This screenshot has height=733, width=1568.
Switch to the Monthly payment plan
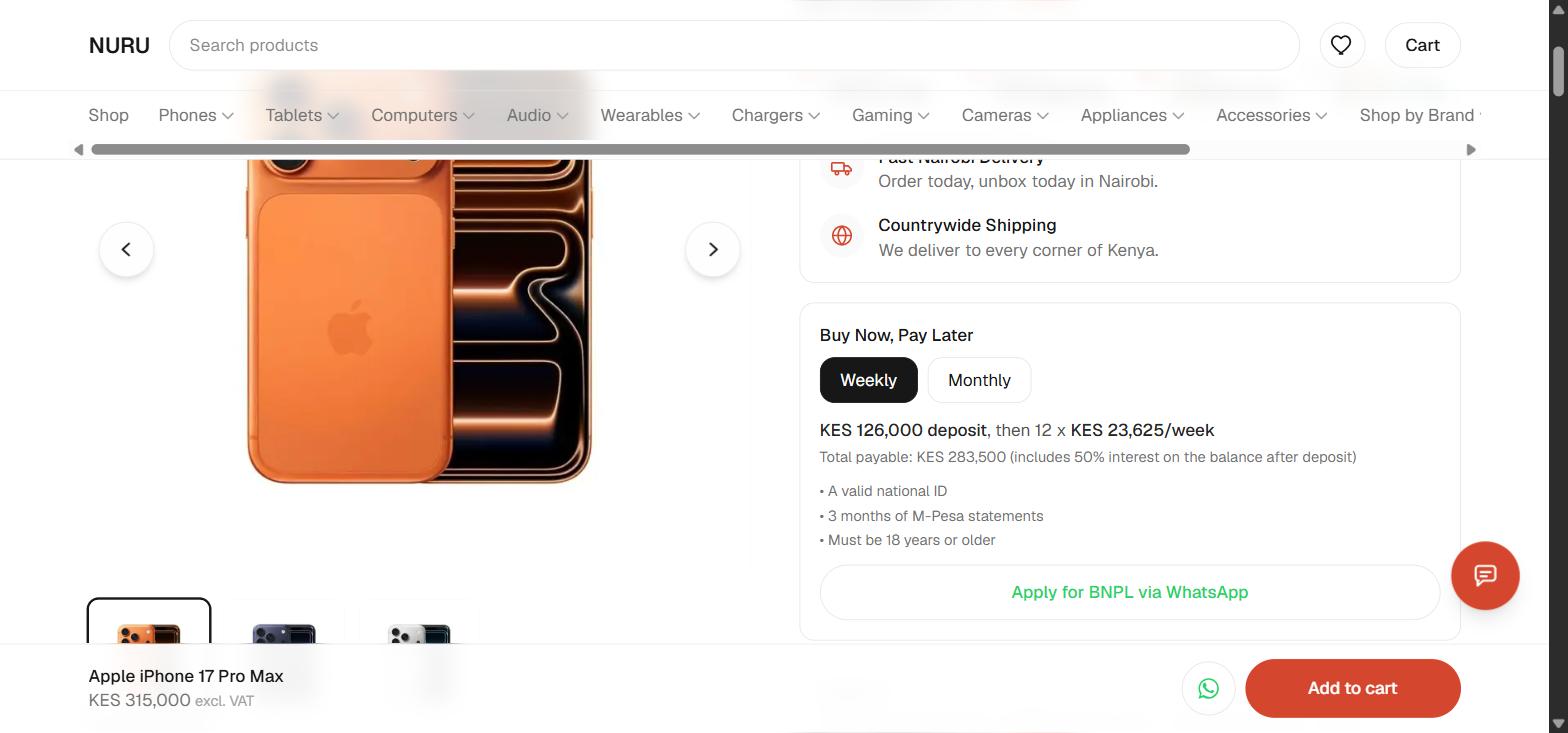click(x=979, y=380)
